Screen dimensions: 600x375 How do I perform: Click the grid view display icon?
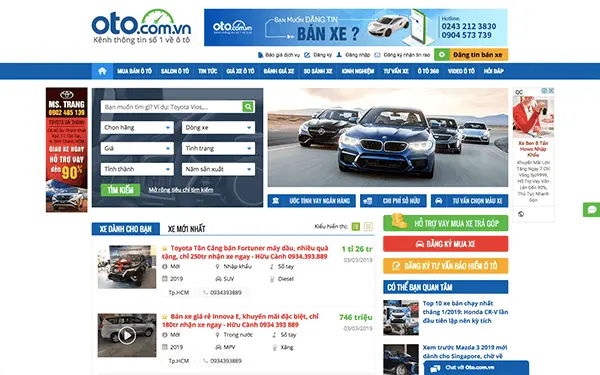tap(368, 227)
